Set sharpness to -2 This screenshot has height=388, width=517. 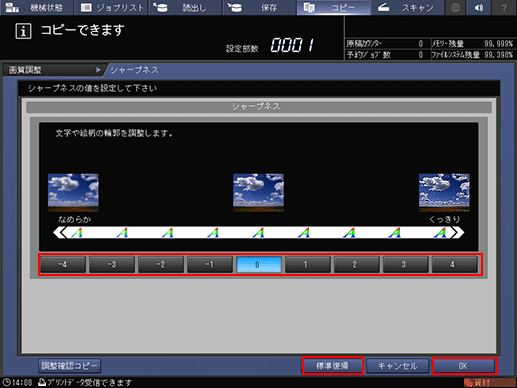(x=161, y=265)
